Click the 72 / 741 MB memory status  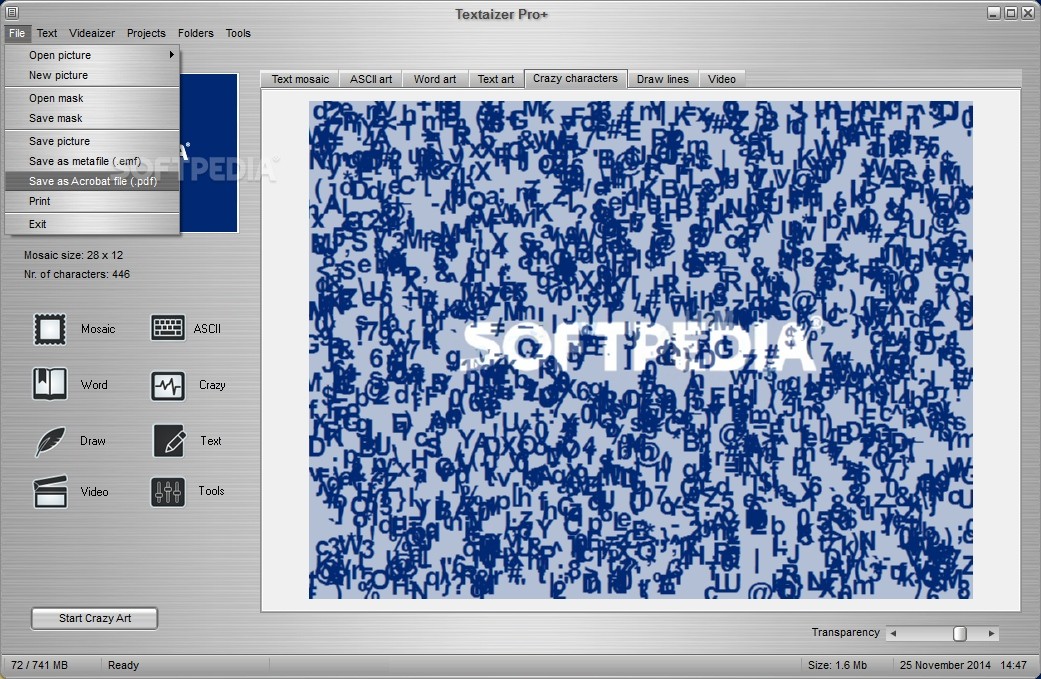pyautogui.click(x=40, y=665)
